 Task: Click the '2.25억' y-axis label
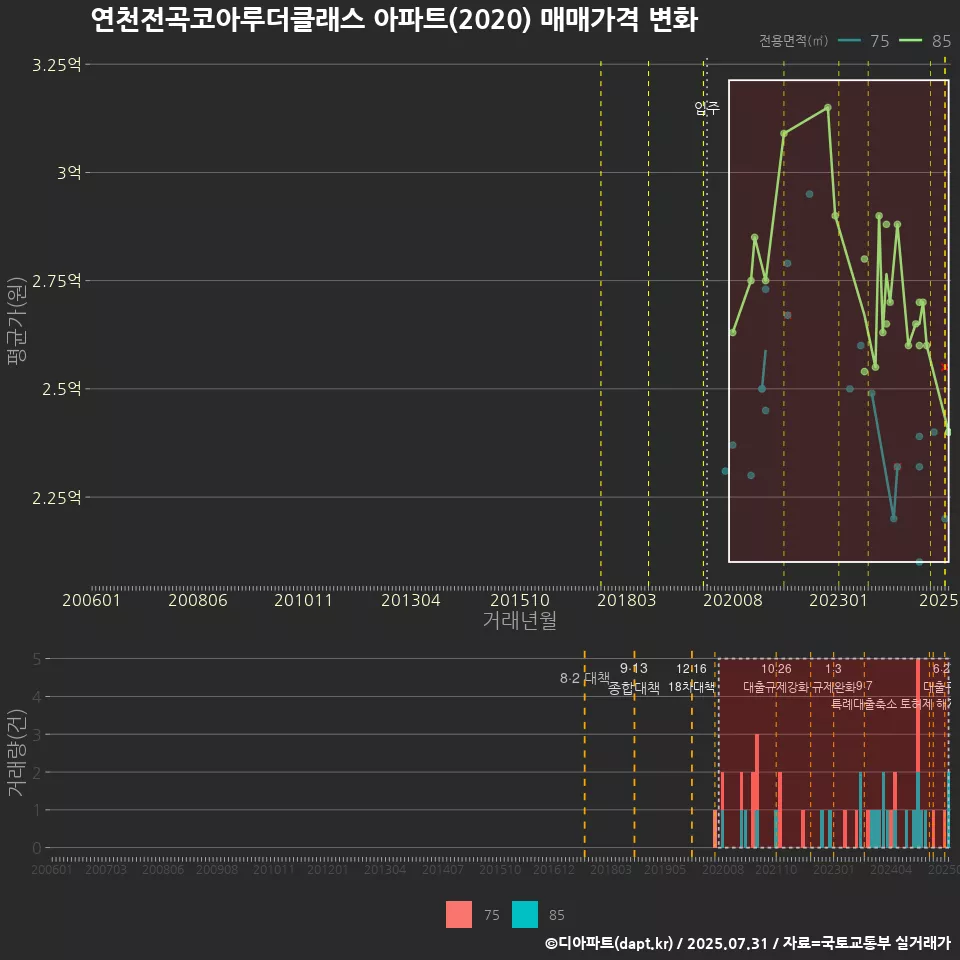click(56, 497)
